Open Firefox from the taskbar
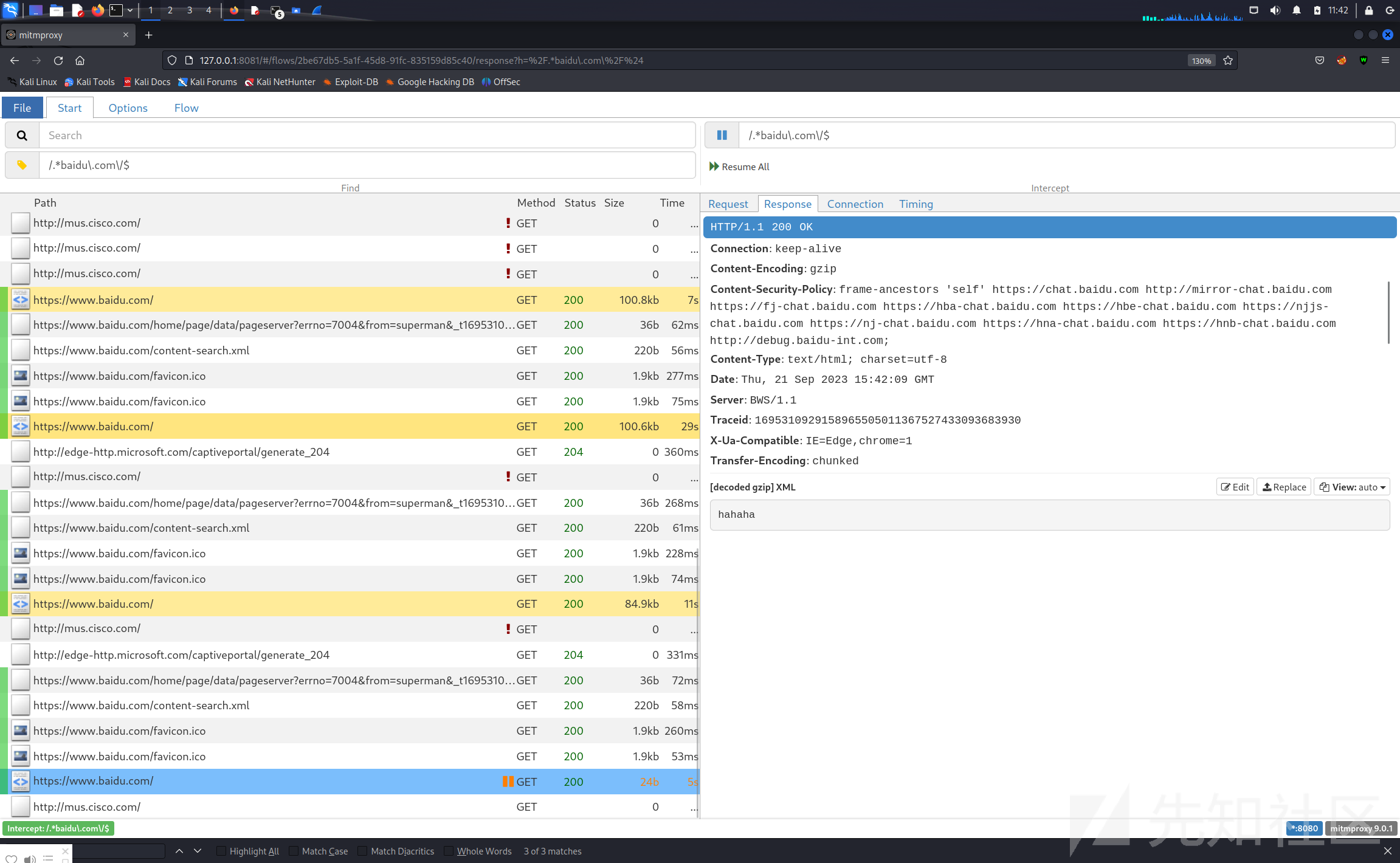Image resolution: width=1400 pixels, height=863 pixels. coord(97,10)
